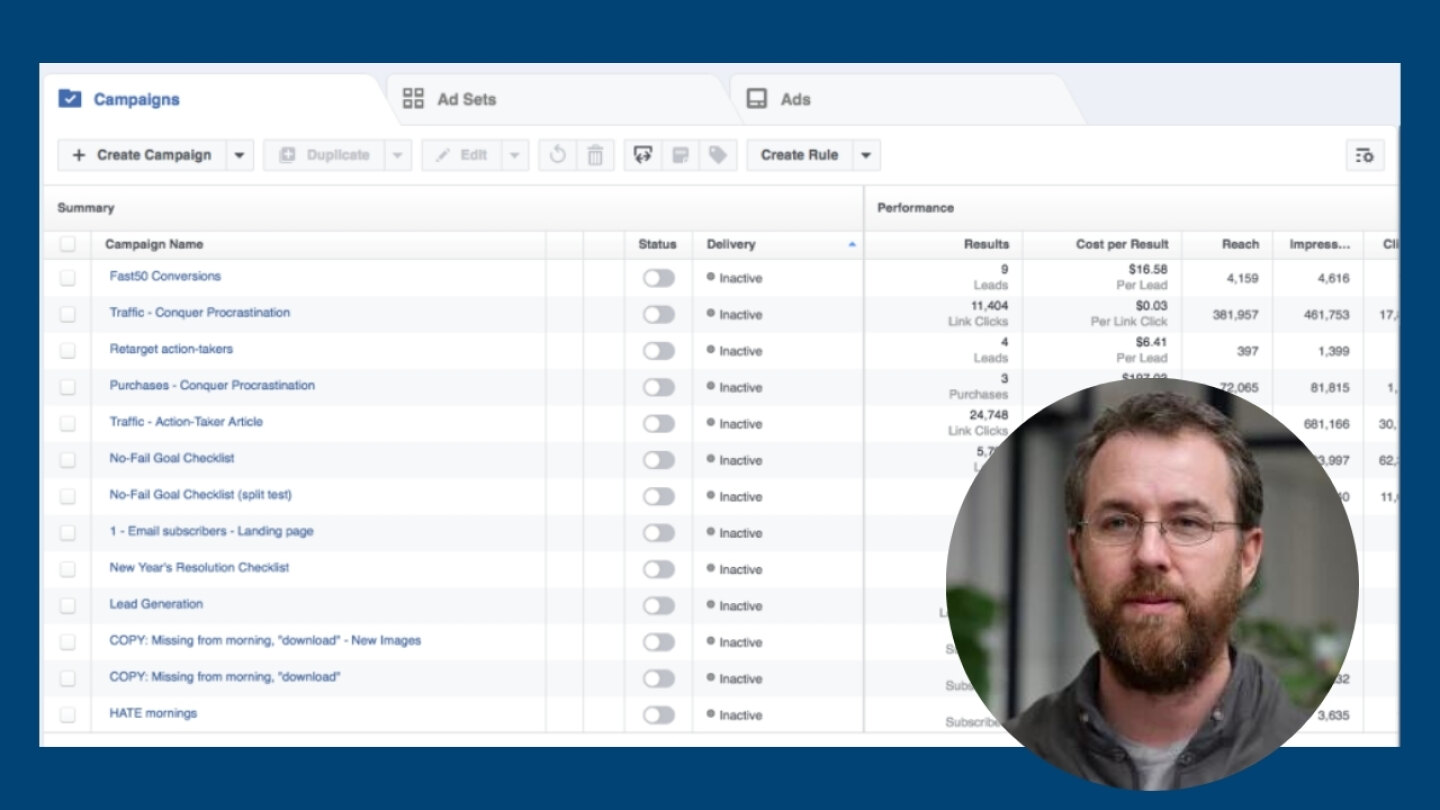This screenshot has height=810, width=1440.
Task: Sort by Cost per Result header
Action: pos(1122,244)
